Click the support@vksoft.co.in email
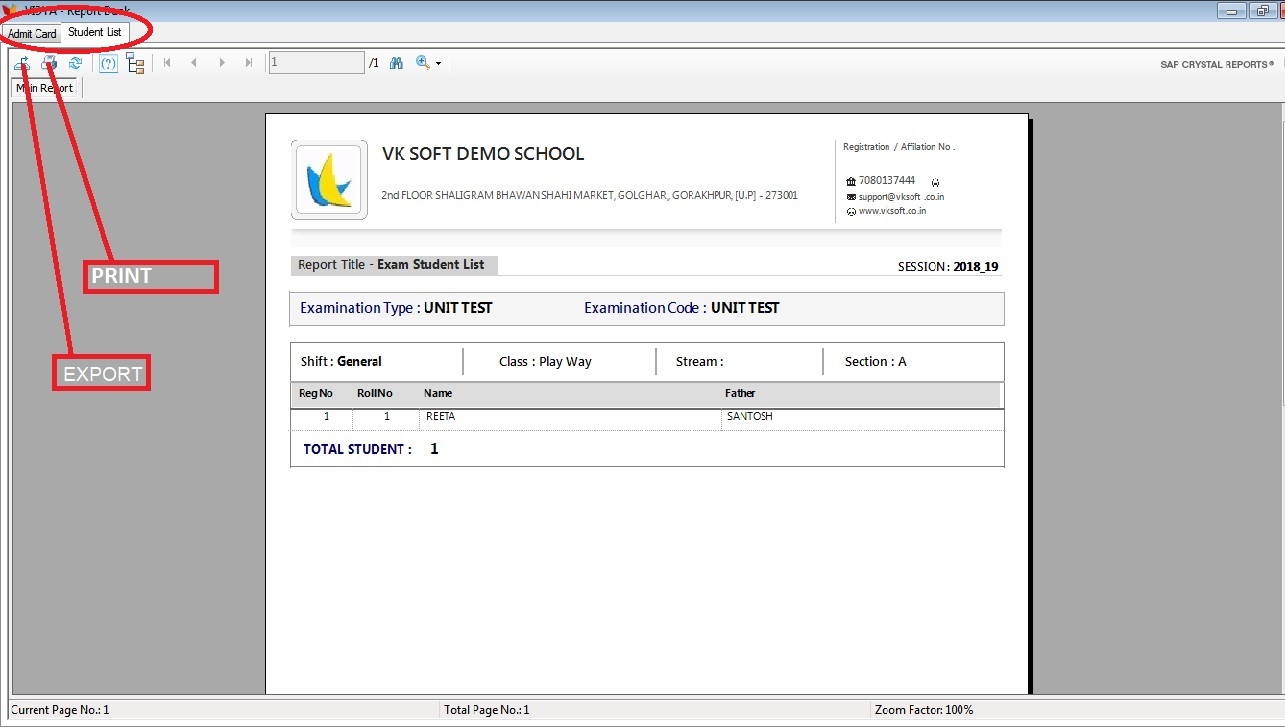The image size is (1285, 728). pos(901,197)
